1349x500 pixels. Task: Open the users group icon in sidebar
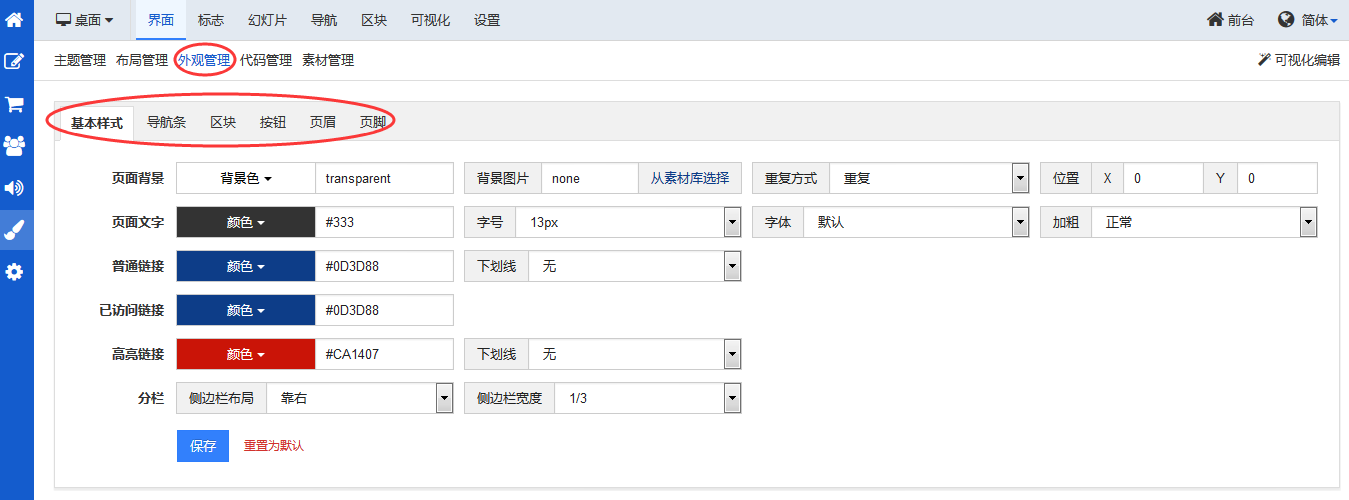15,146
